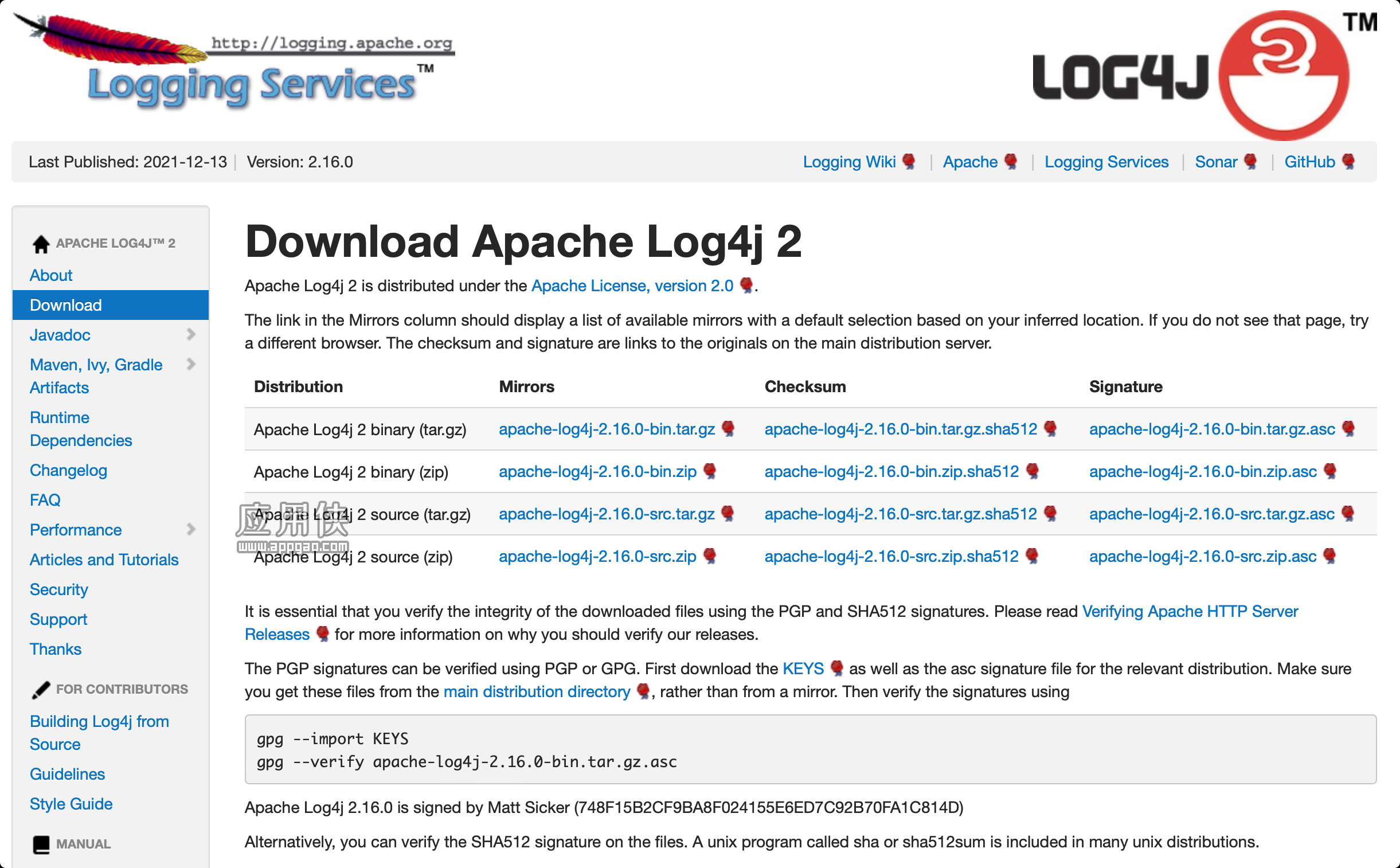Click external icon after apache-log4j-2.16.0-src.zip.asc
Image resolution: width=1400 pixels, height=868 pixels.
point(1329,556)
